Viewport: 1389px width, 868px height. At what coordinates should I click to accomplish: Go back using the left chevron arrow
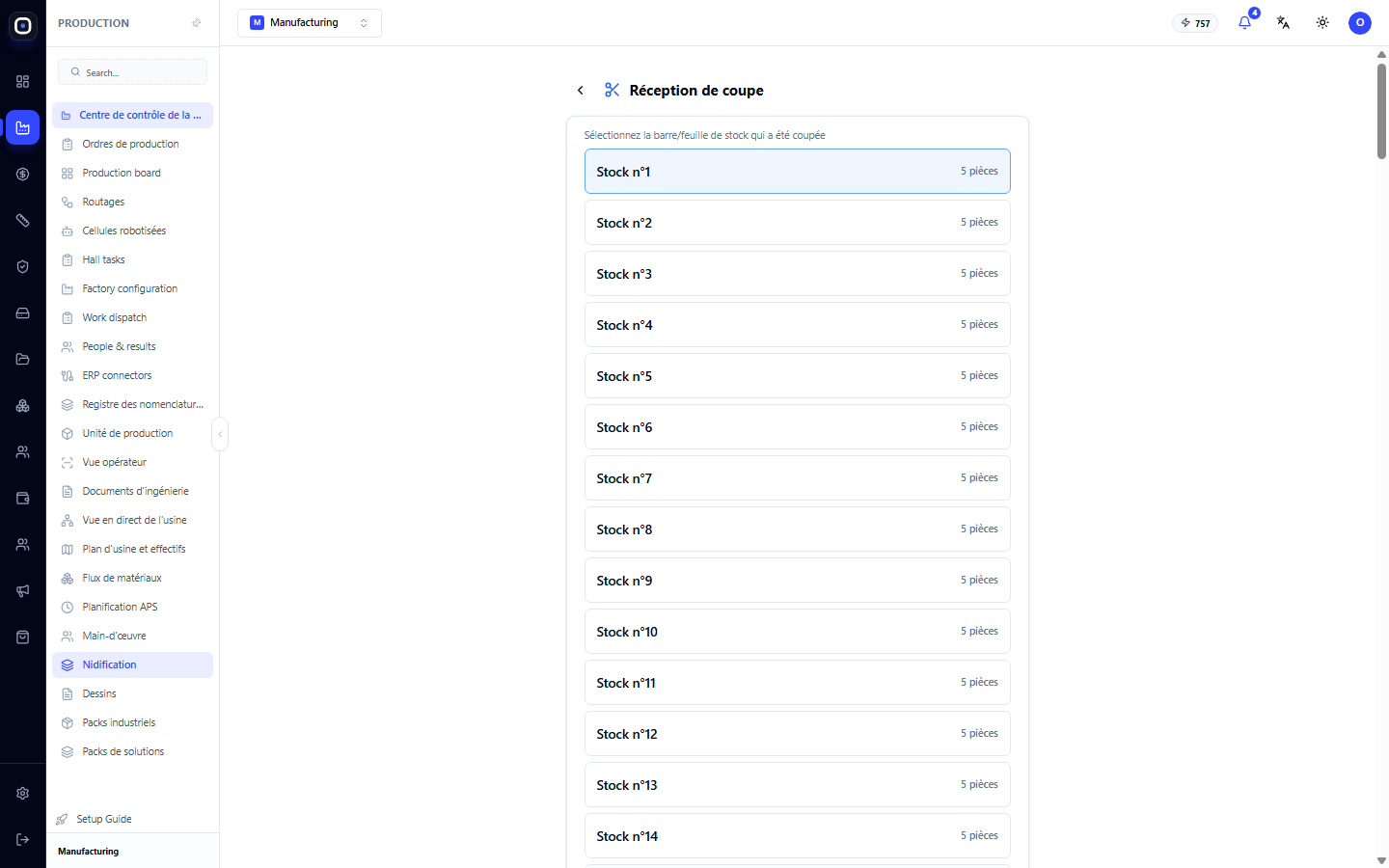[581, 90]
